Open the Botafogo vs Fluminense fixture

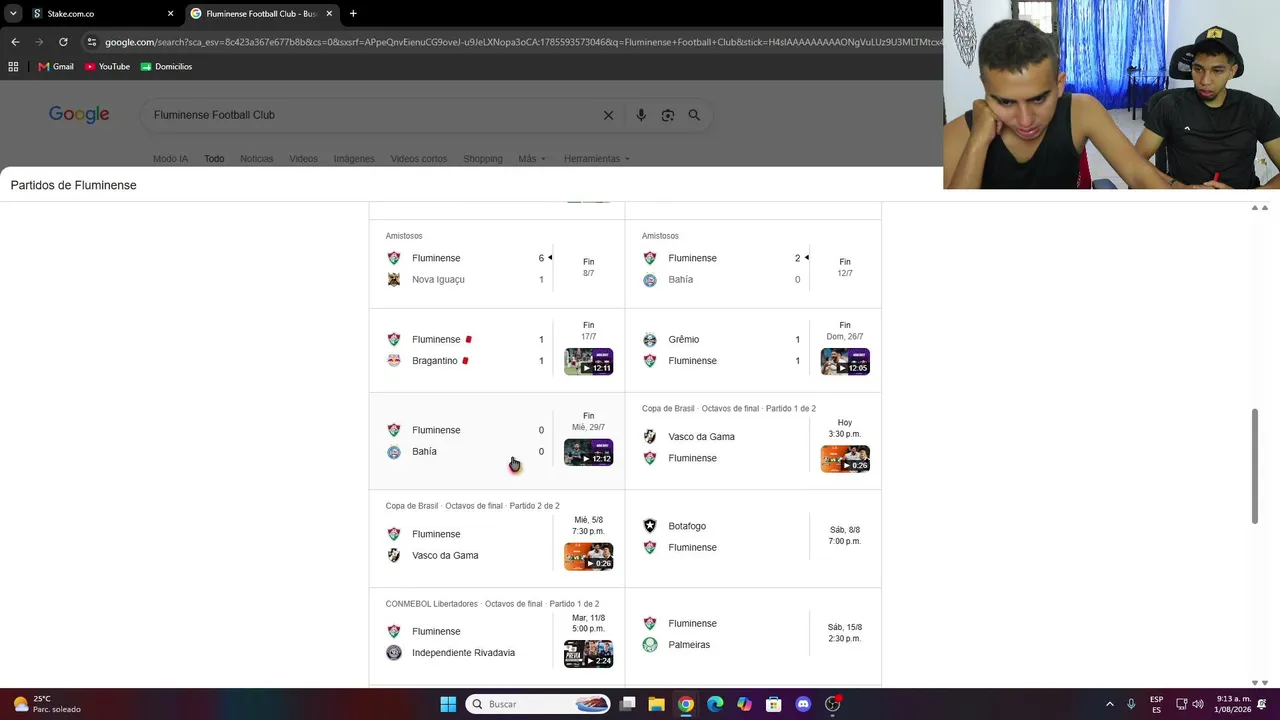click(753, 538)
